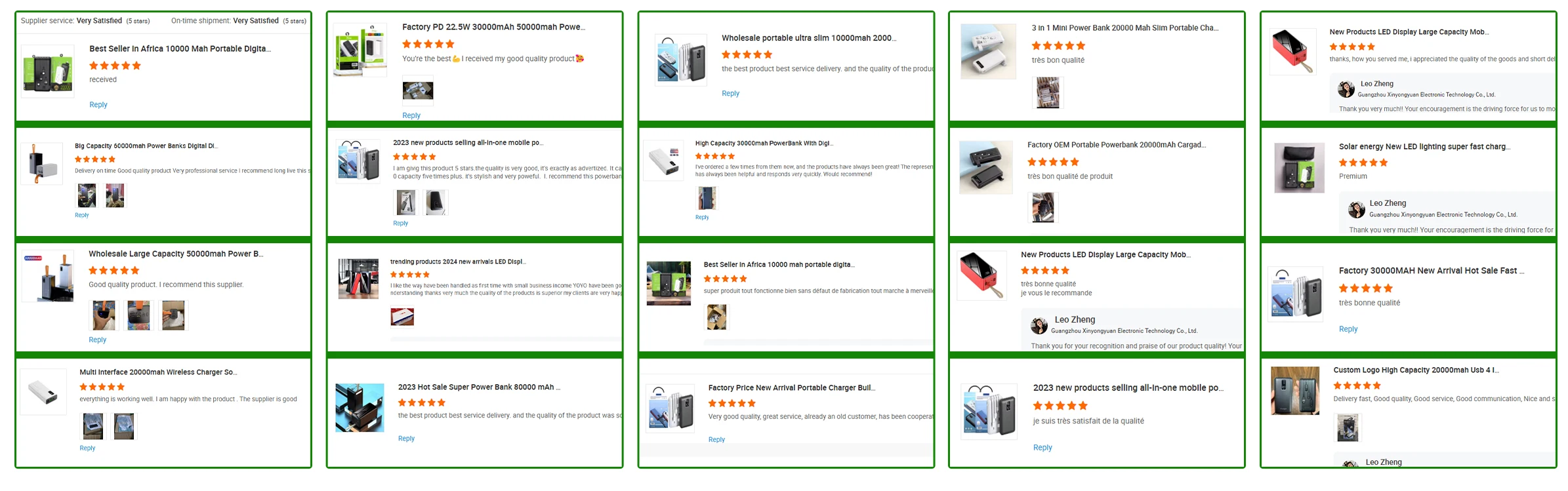Screen dimensions: 1568x491
Task: View review photo under Custom Logo High Capacity 20000mah
Action: (1348, 428)
